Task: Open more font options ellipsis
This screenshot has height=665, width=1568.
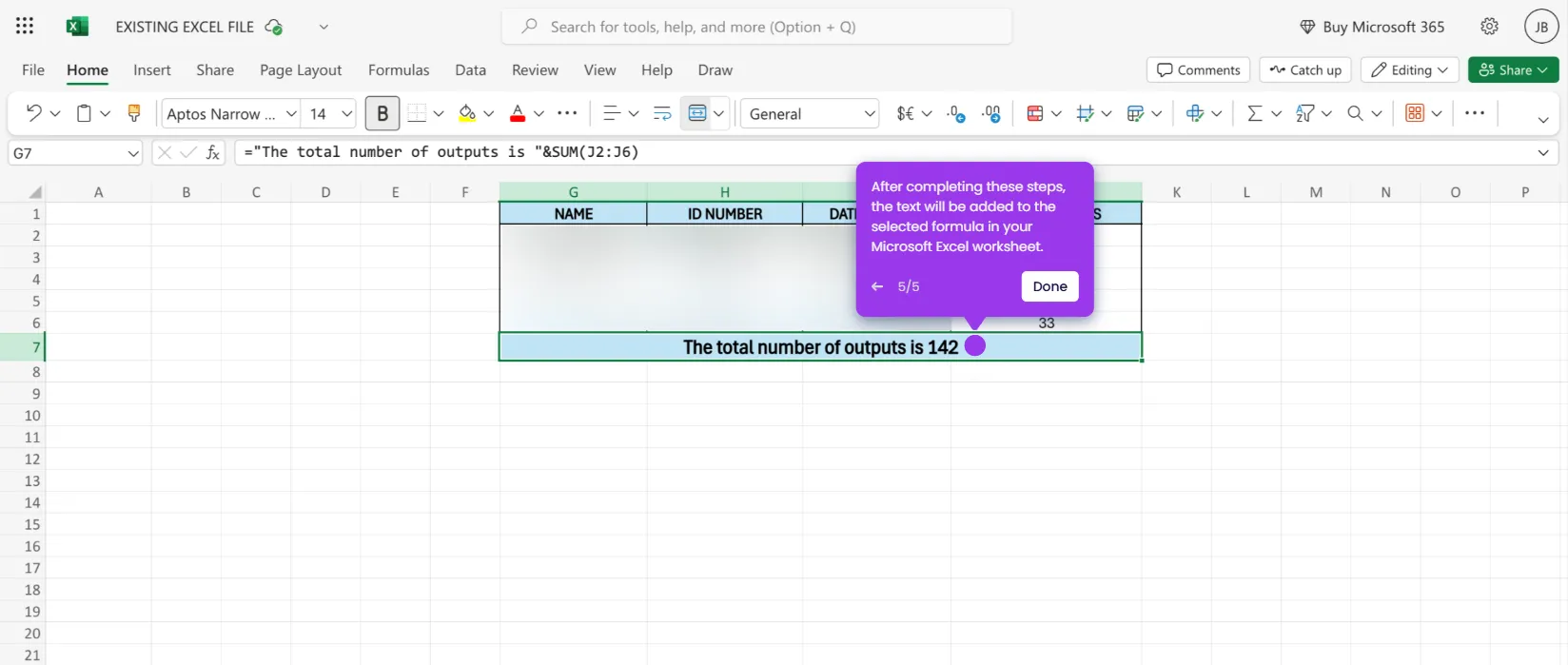Action: pyautogui.click(x=567, y=113)
